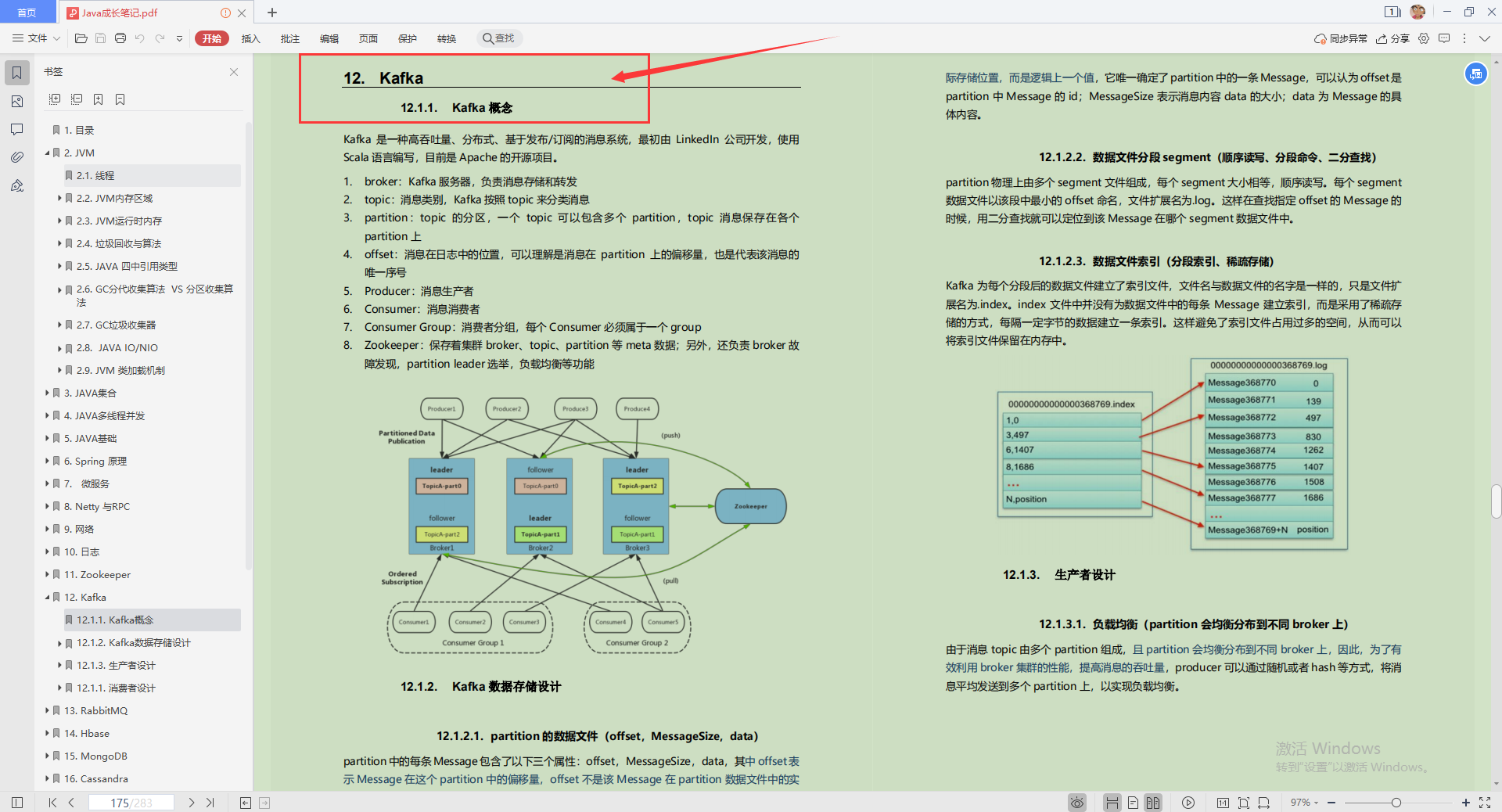This screenshot has height=812, width=1502.
Task: Open the thumbnails side panel icon
Action: tap(17, 102)
